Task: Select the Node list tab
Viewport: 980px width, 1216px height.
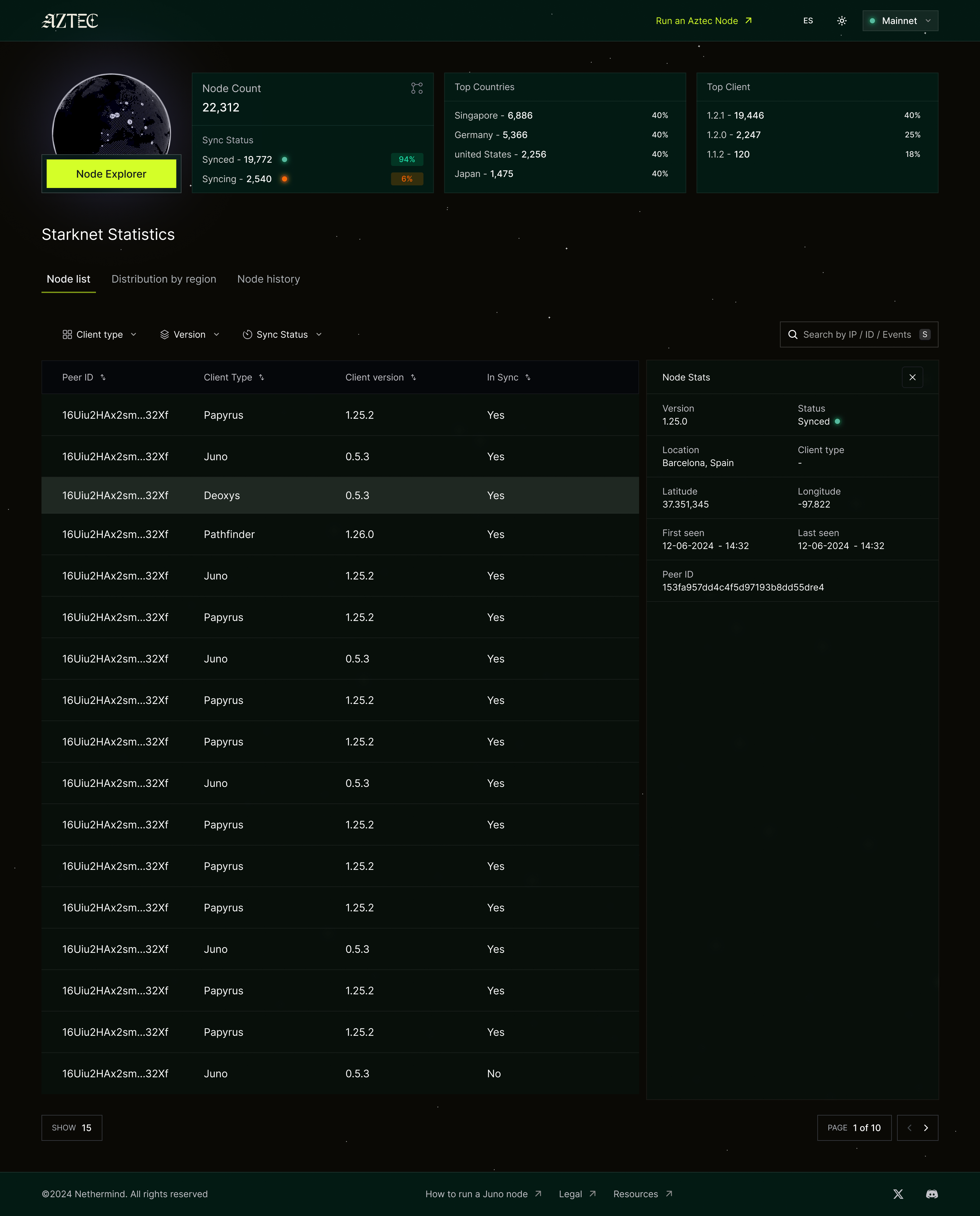Action: tap(68, 279)
